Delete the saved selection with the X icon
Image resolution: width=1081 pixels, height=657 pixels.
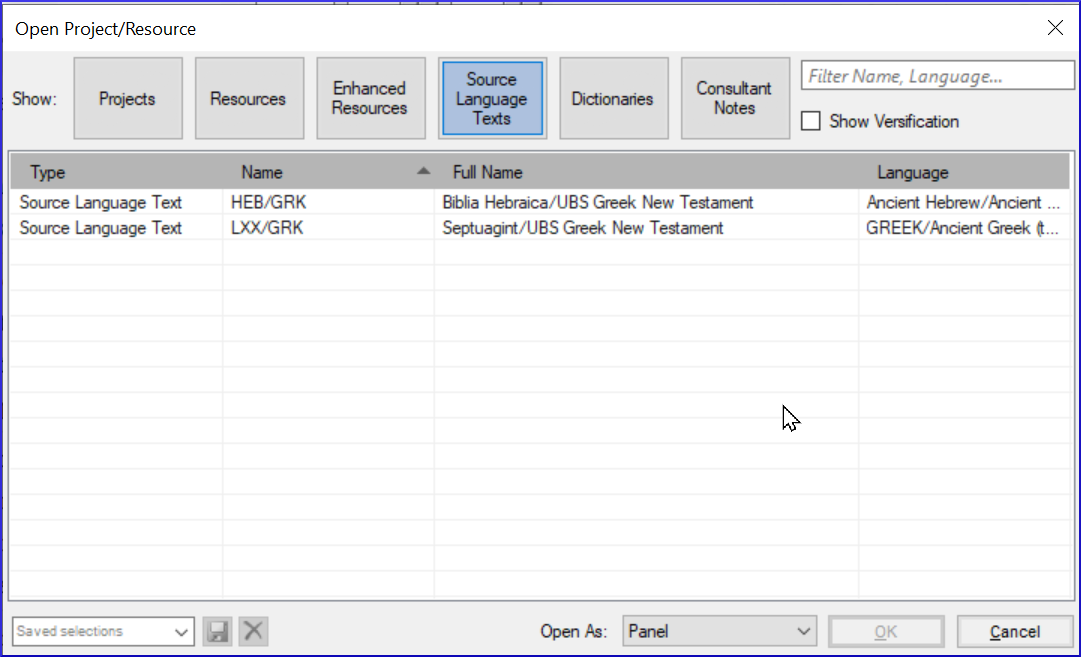253,631
